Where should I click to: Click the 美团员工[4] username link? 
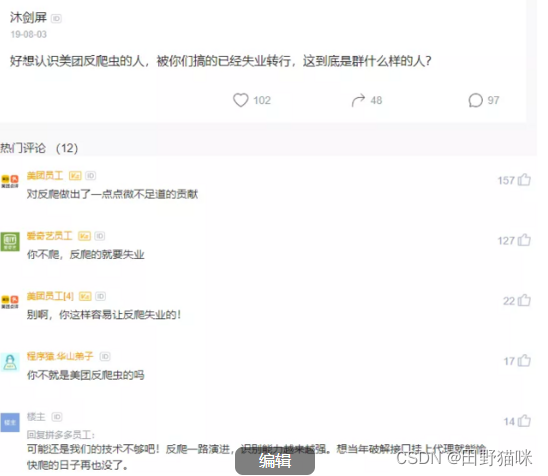point(50,296)
